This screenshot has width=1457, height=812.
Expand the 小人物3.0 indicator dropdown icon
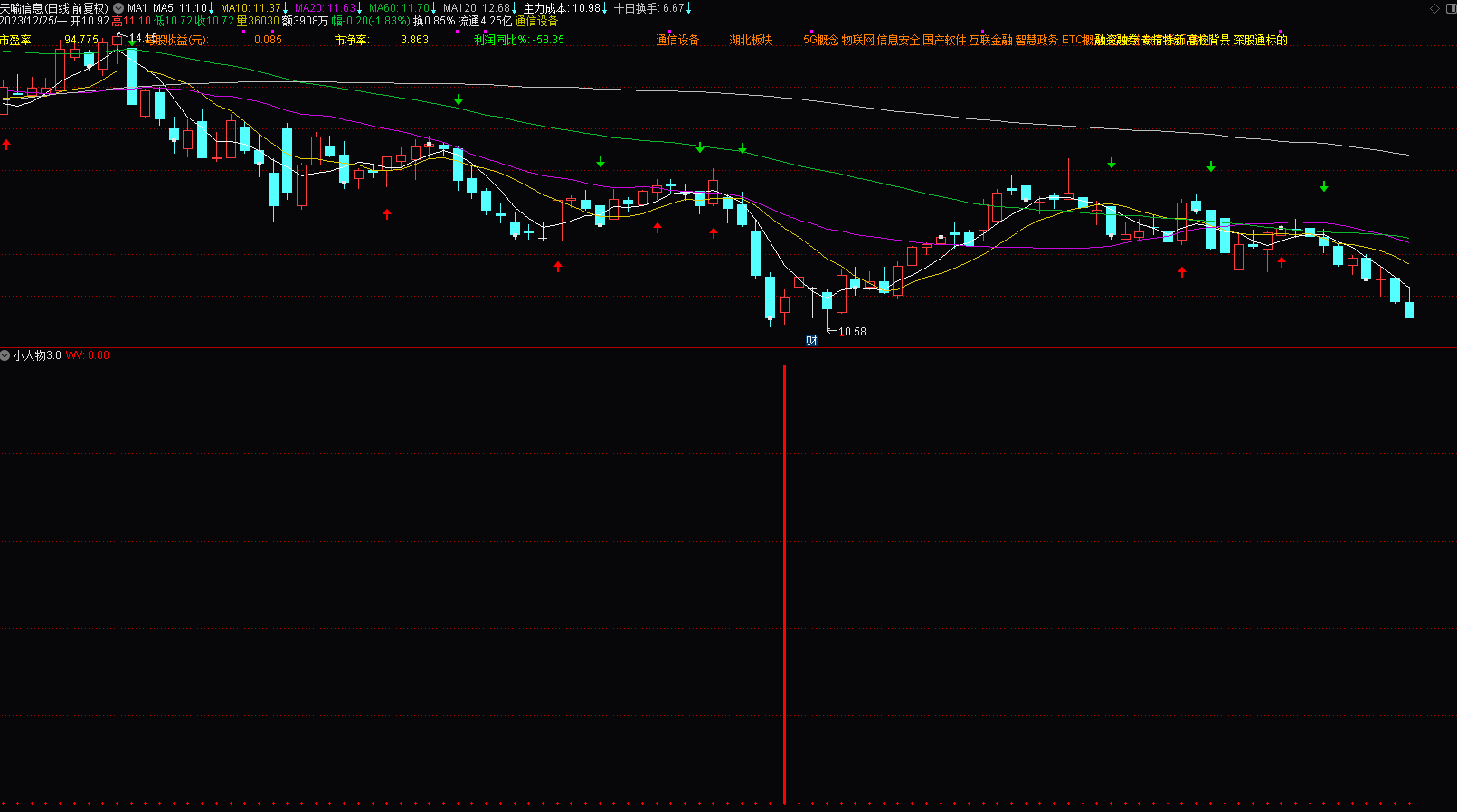5,355
